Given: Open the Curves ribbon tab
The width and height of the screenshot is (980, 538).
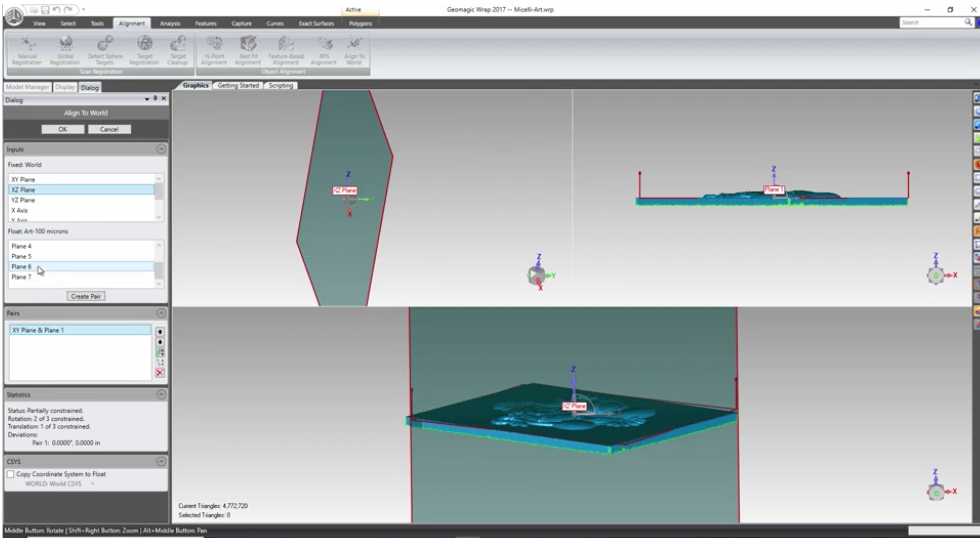Looking at the screenshot, I should [275, 23].
